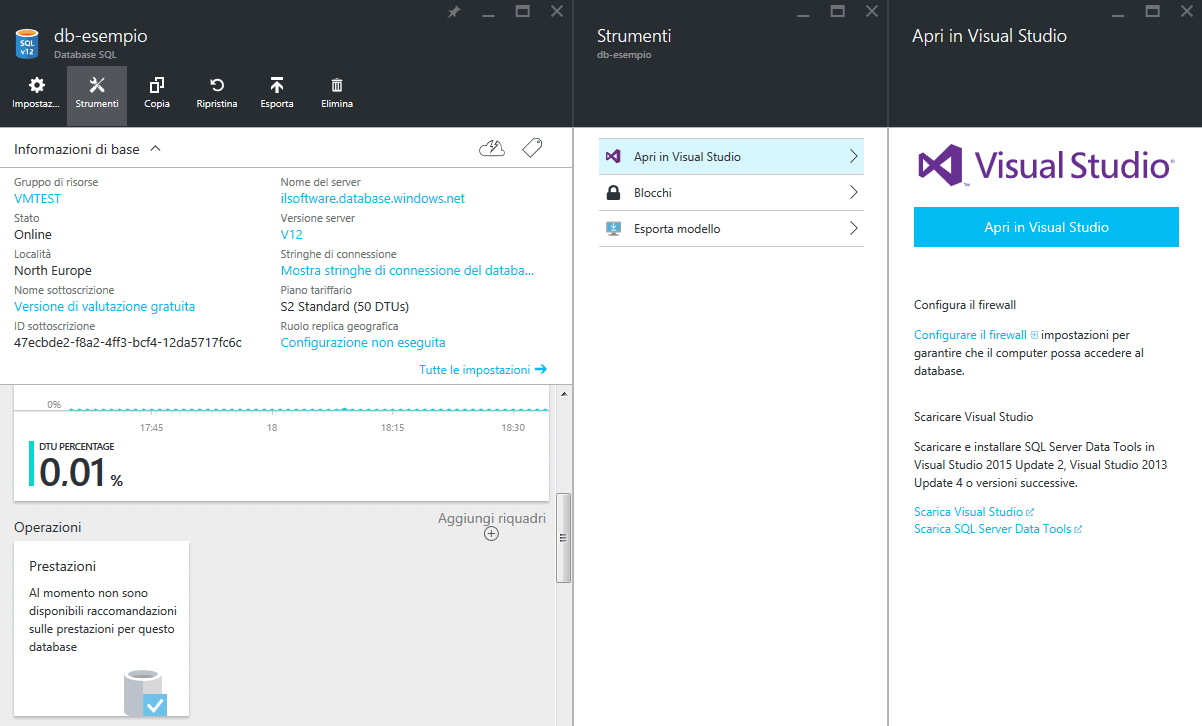Click the database checkmark icon in Prestazioni
The image size is (1202, 726).
(x=145, y=693)
